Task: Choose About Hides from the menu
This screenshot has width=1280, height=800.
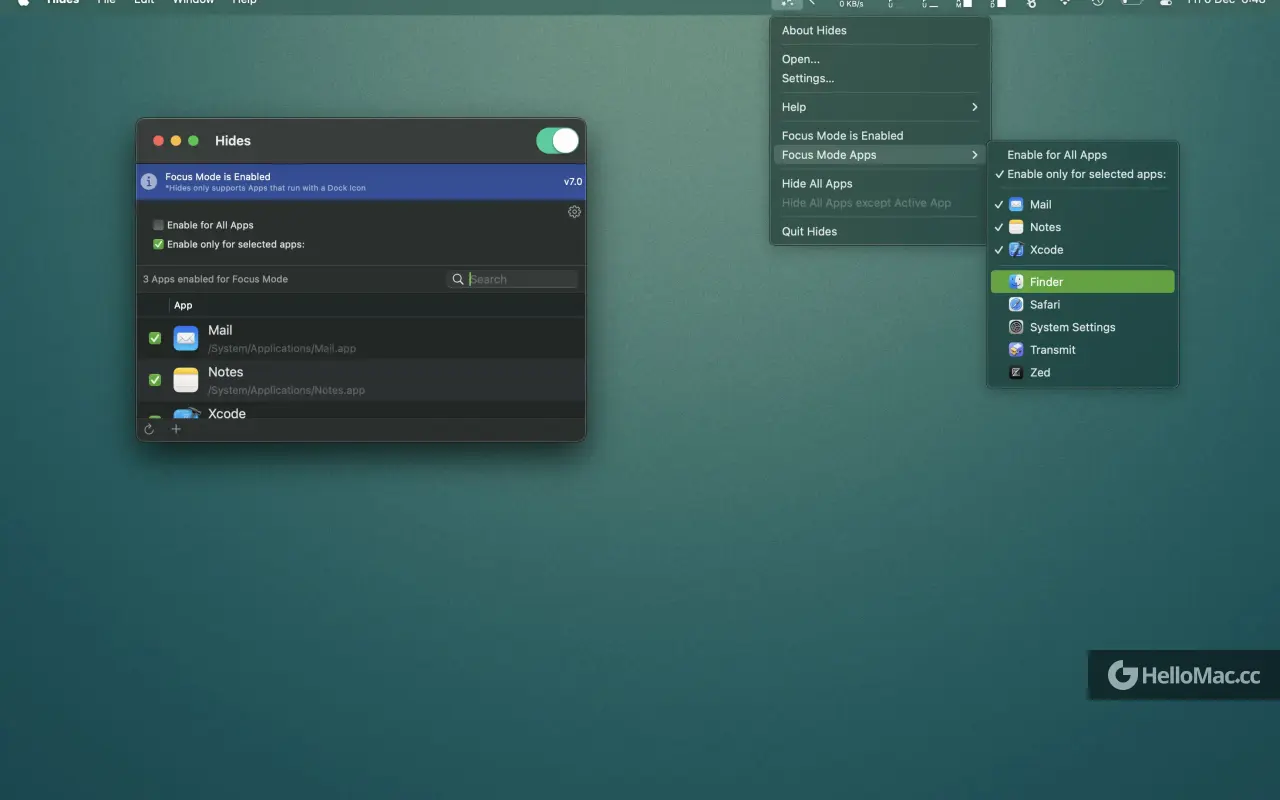Action: pyautogui.click(x=880, y=31)
